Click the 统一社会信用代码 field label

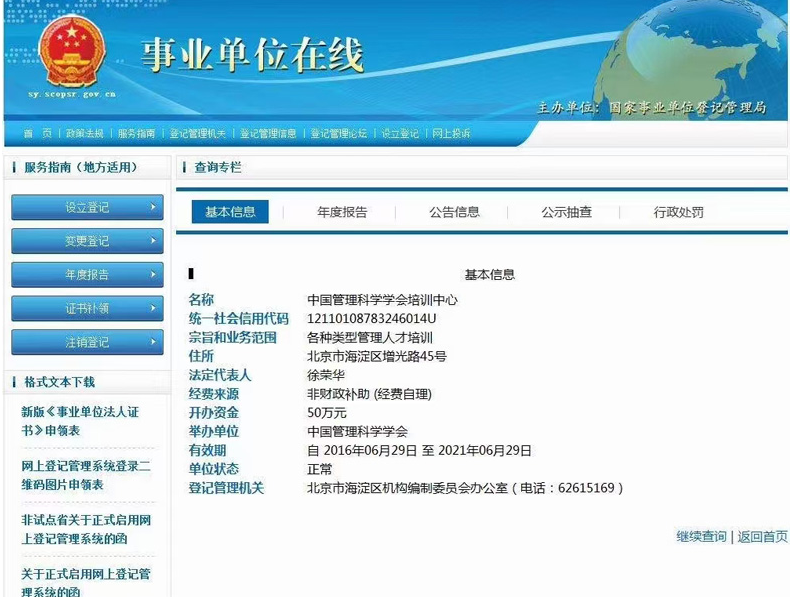pos(239,318)
